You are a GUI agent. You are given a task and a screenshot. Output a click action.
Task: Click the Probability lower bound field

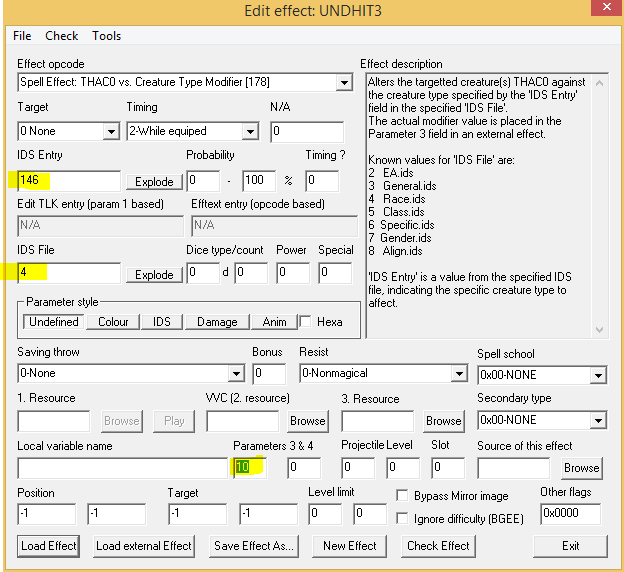tap(203, 181)
